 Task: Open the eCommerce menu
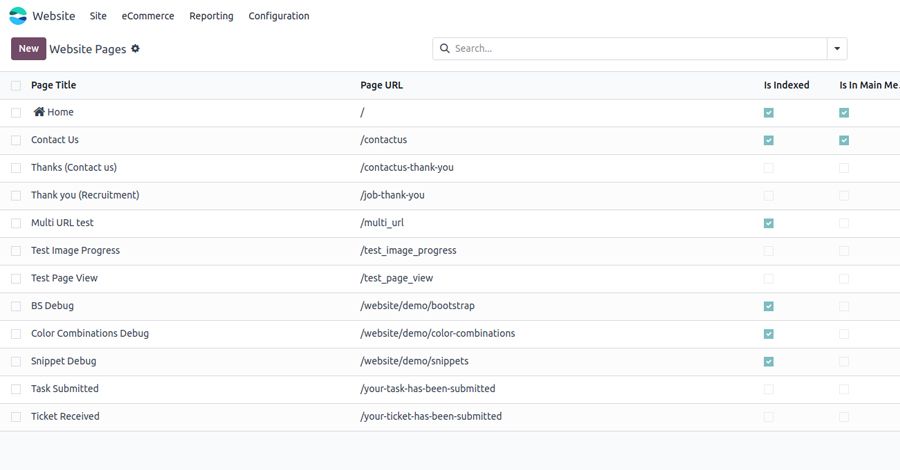click(x=148, y=16)
